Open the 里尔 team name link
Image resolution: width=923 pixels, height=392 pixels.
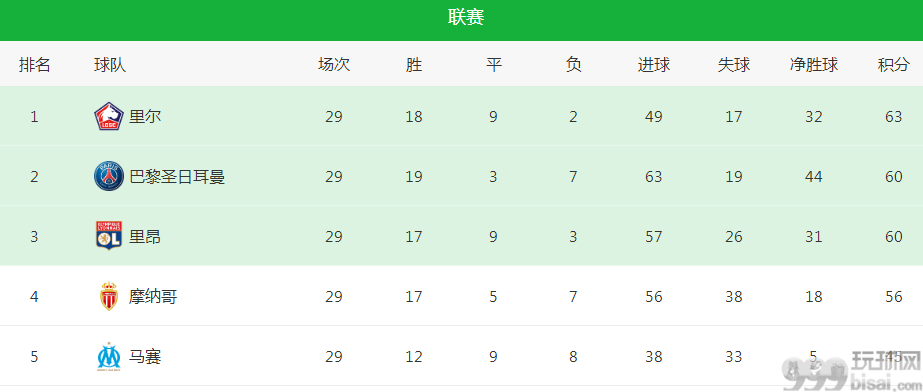click(x=145, y=117)
